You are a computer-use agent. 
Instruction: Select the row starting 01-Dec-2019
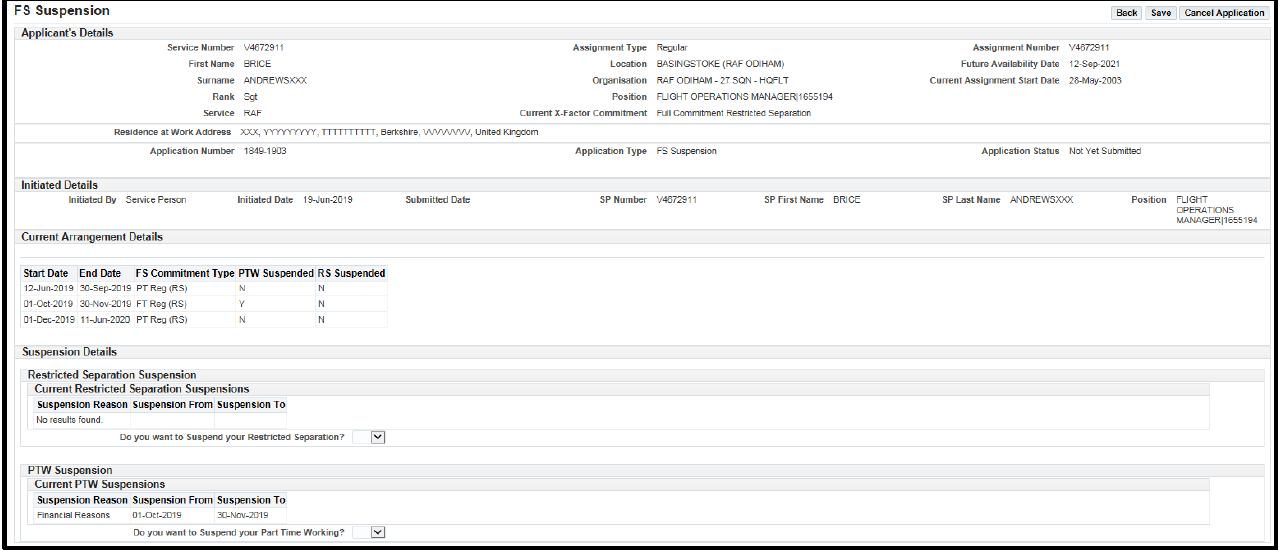pyautogui.click(x=48, y=320)
